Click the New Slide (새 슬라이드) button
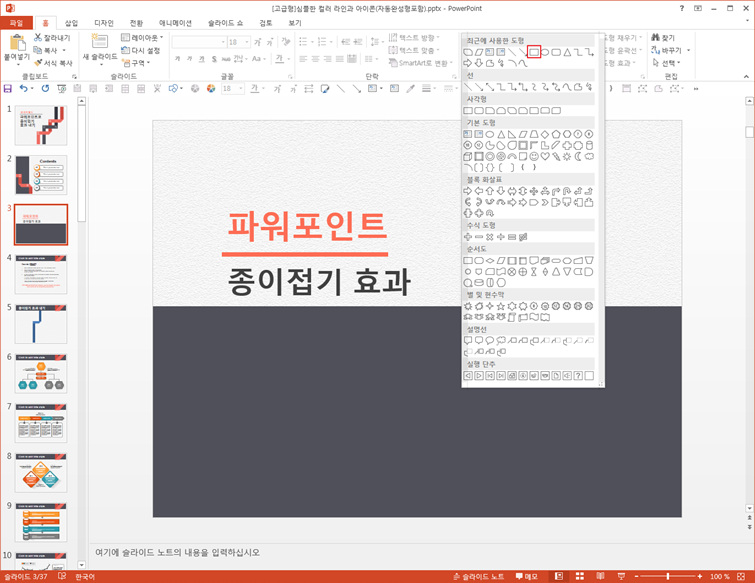Viewport: 755px width, 583px height. 100,49
